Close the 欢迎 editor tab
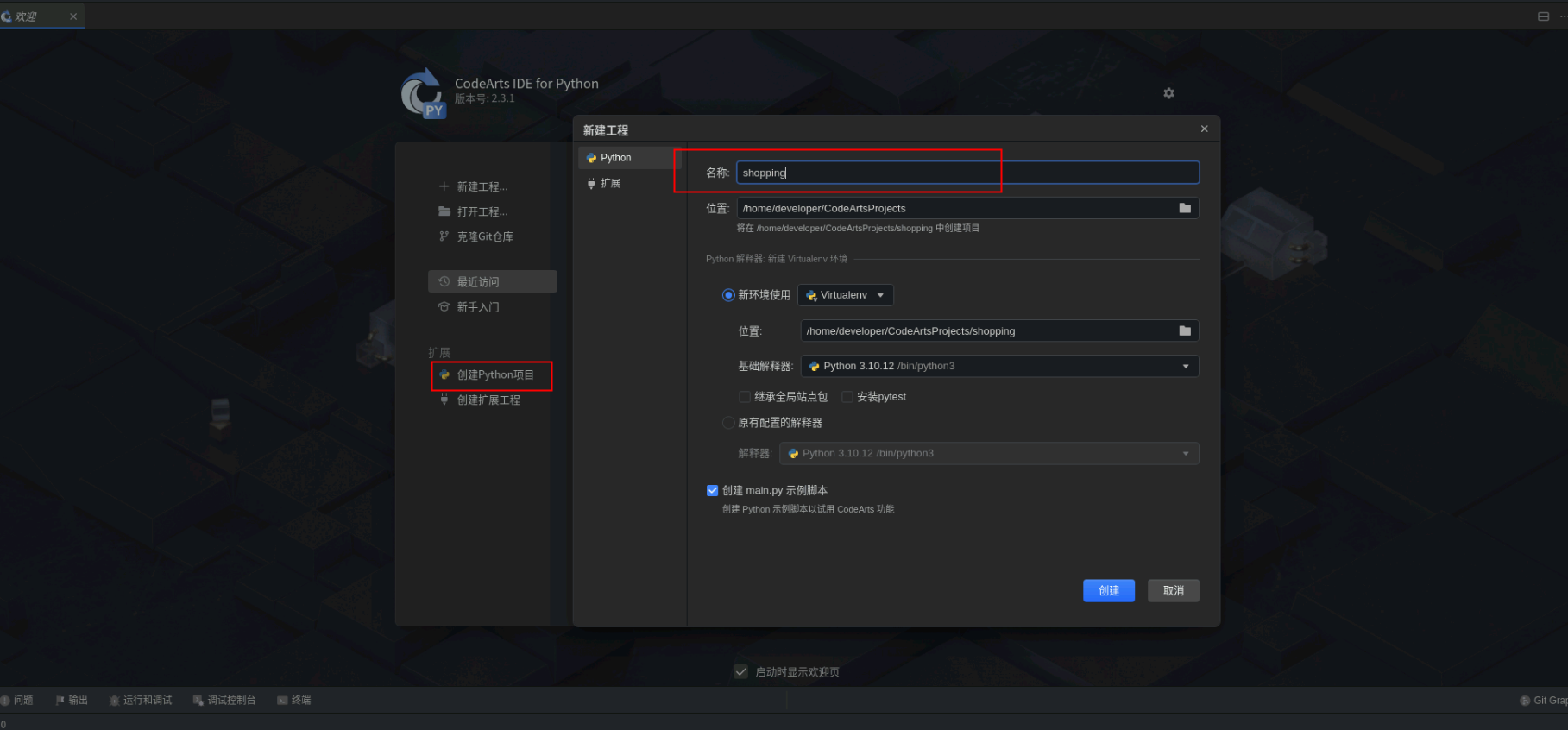Screen dimensions: 1568x730 pyautogui.click(x=73, y=16)
